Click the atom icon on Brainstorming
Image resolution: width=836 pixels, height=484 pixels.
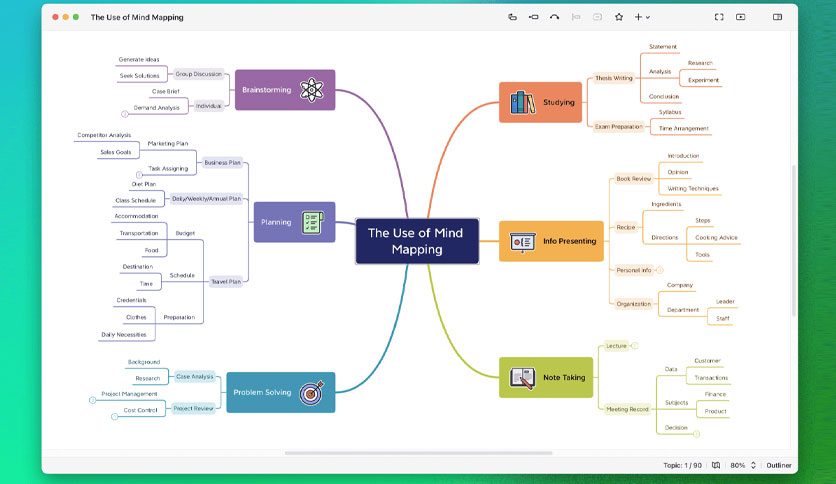pos(311,90)
